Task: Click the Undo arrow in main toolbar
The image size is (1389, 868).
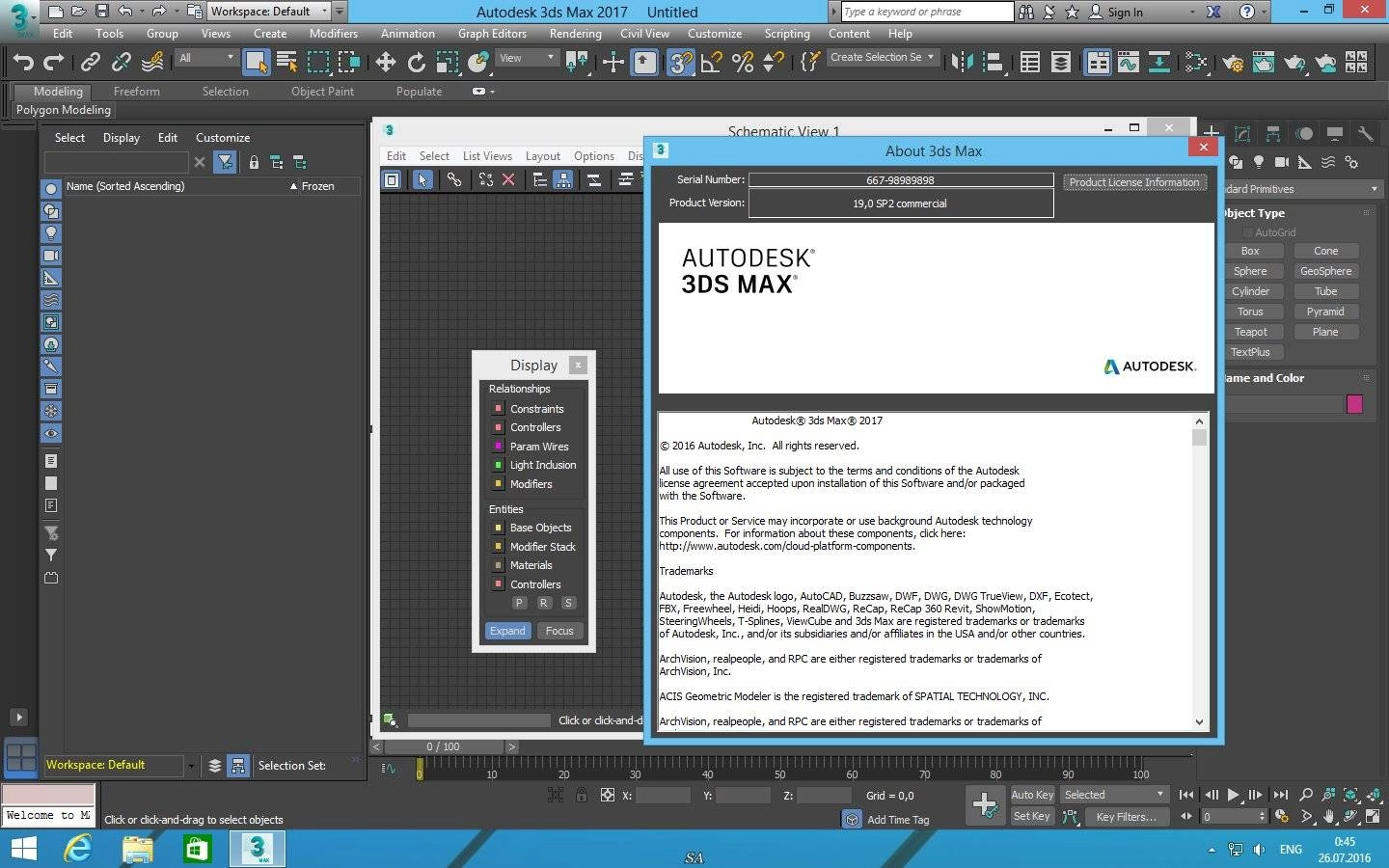Action: pos(23,63)
